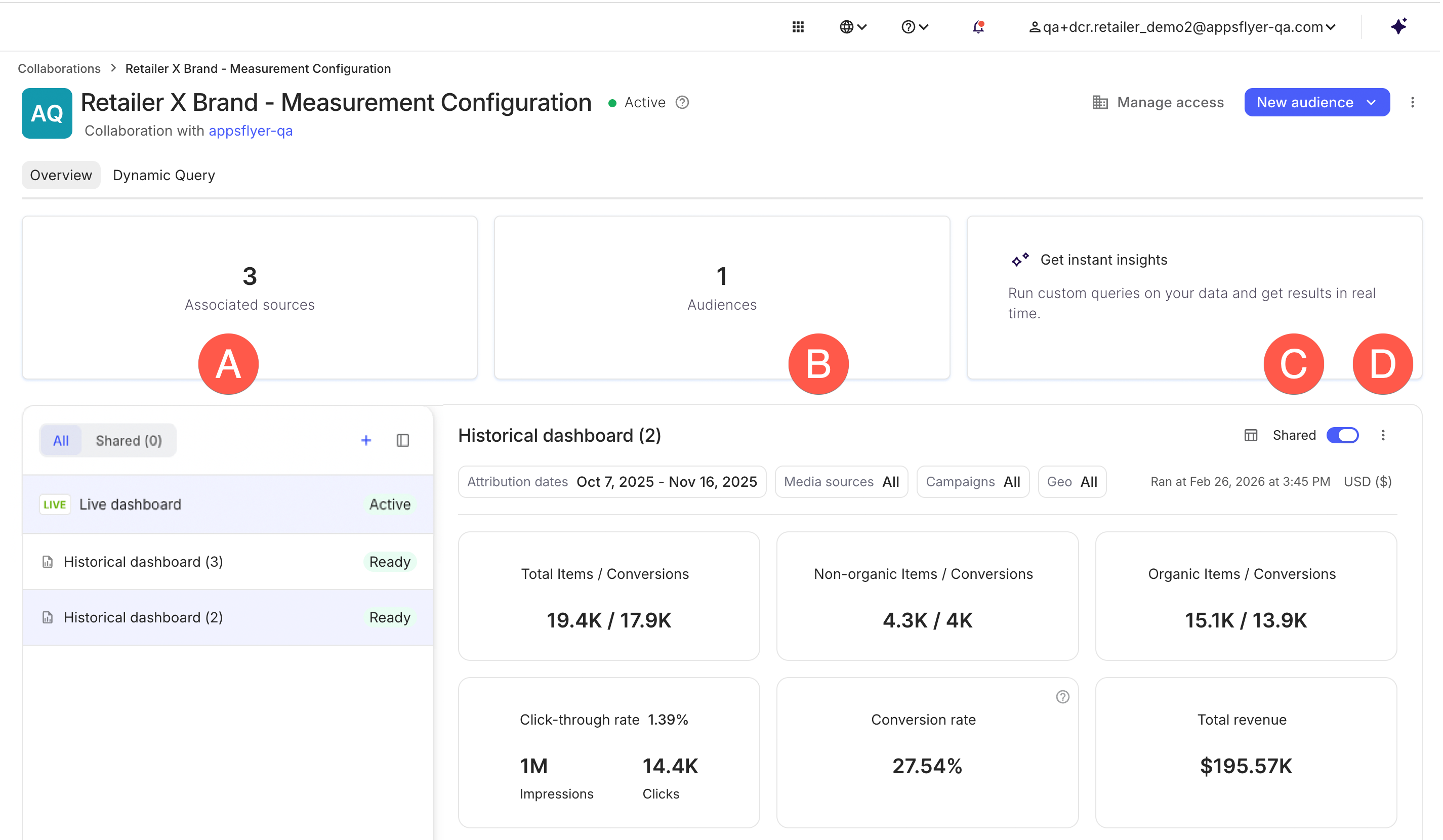Click the Total Items / Conversions value 19.4K / 17.9K
1443x840 pixels.
(x=609, y=621)
